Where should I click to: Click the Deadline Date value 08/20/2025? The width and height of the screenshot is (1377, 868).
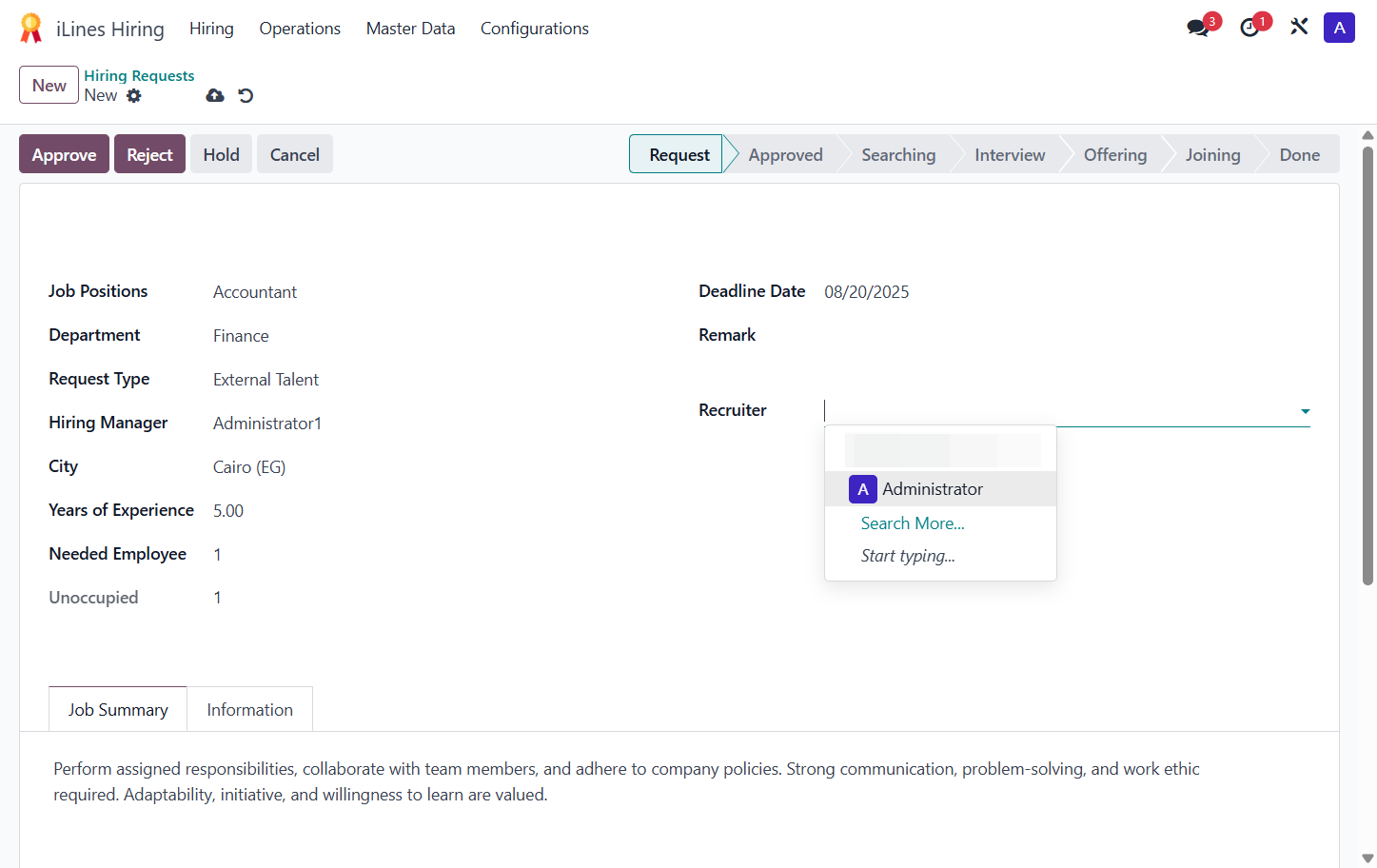(866, 292)
